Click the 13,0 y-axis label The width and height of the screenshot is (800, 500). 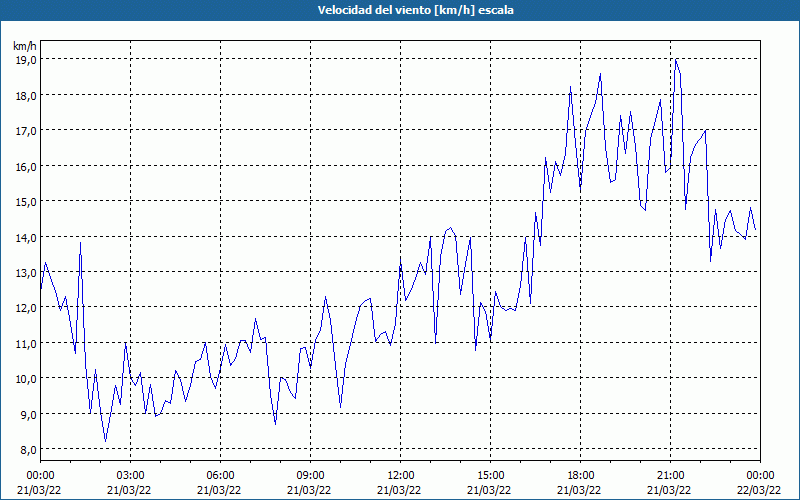click(26, 272)
